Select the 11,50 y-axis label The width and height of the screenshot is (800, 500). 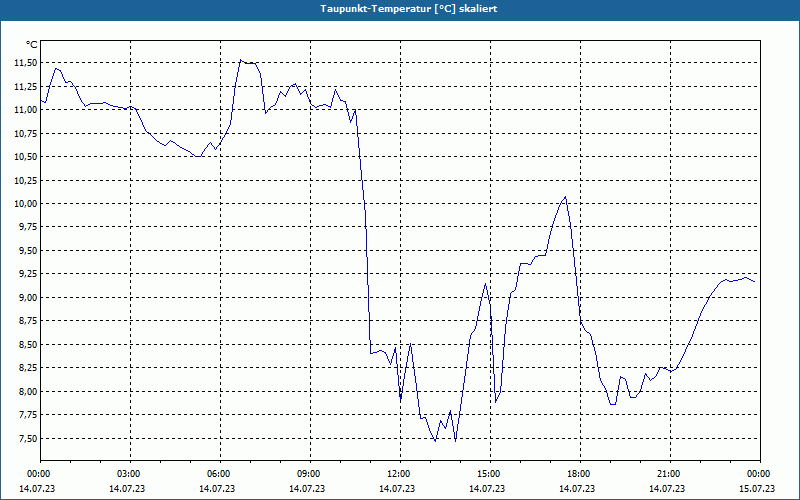pos(26,63)
